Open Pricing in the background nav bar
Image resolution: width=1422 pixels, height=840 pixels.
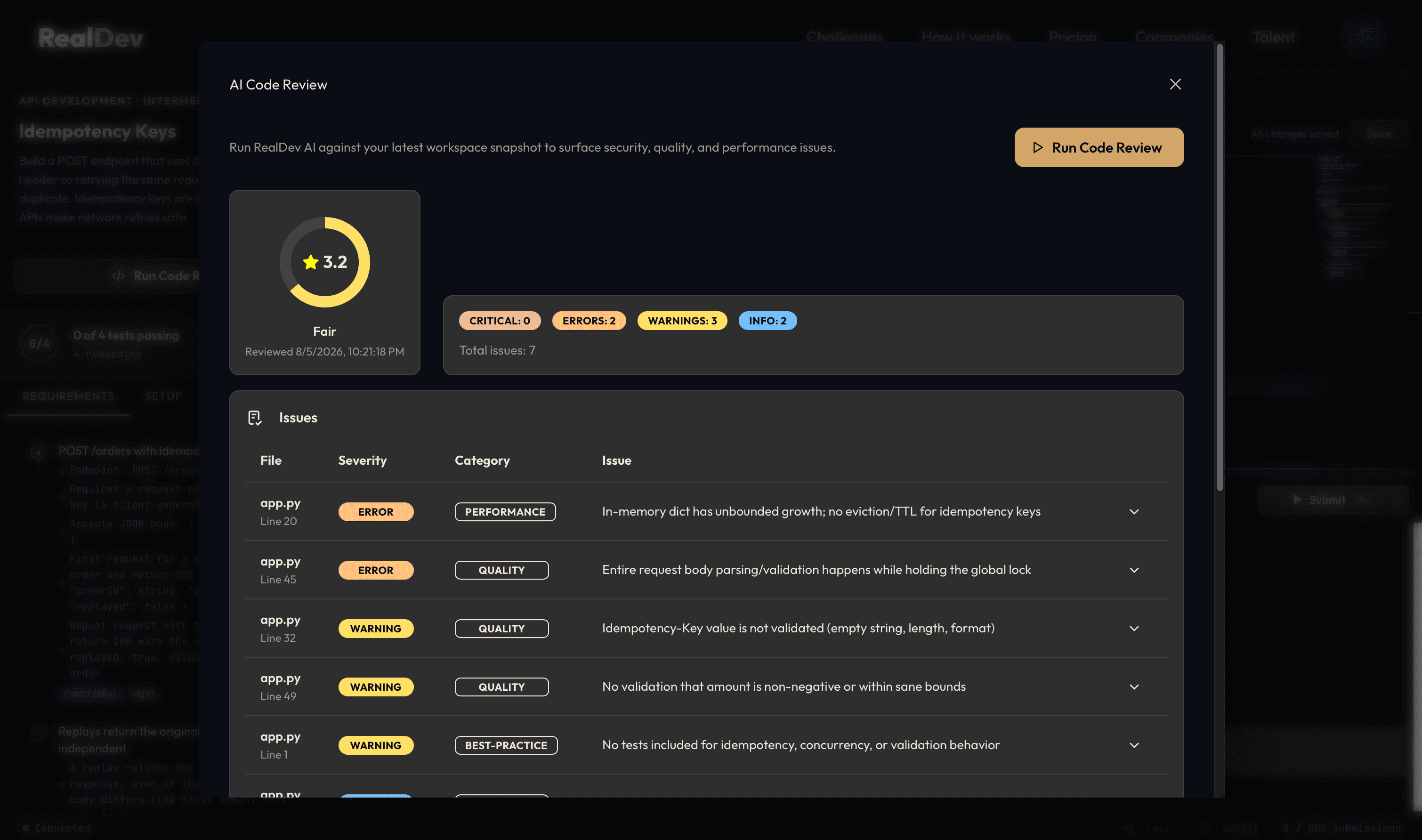click(x=1073, y=37)
